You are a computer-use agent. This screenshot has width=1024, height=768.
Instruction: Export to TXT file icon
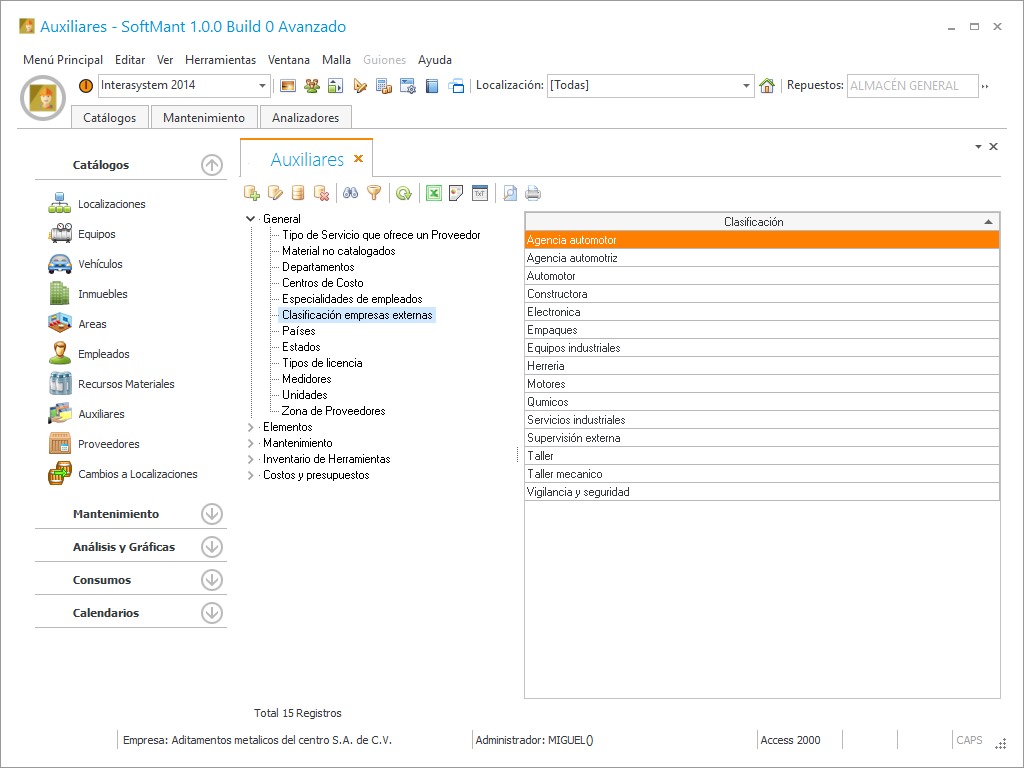480,193
